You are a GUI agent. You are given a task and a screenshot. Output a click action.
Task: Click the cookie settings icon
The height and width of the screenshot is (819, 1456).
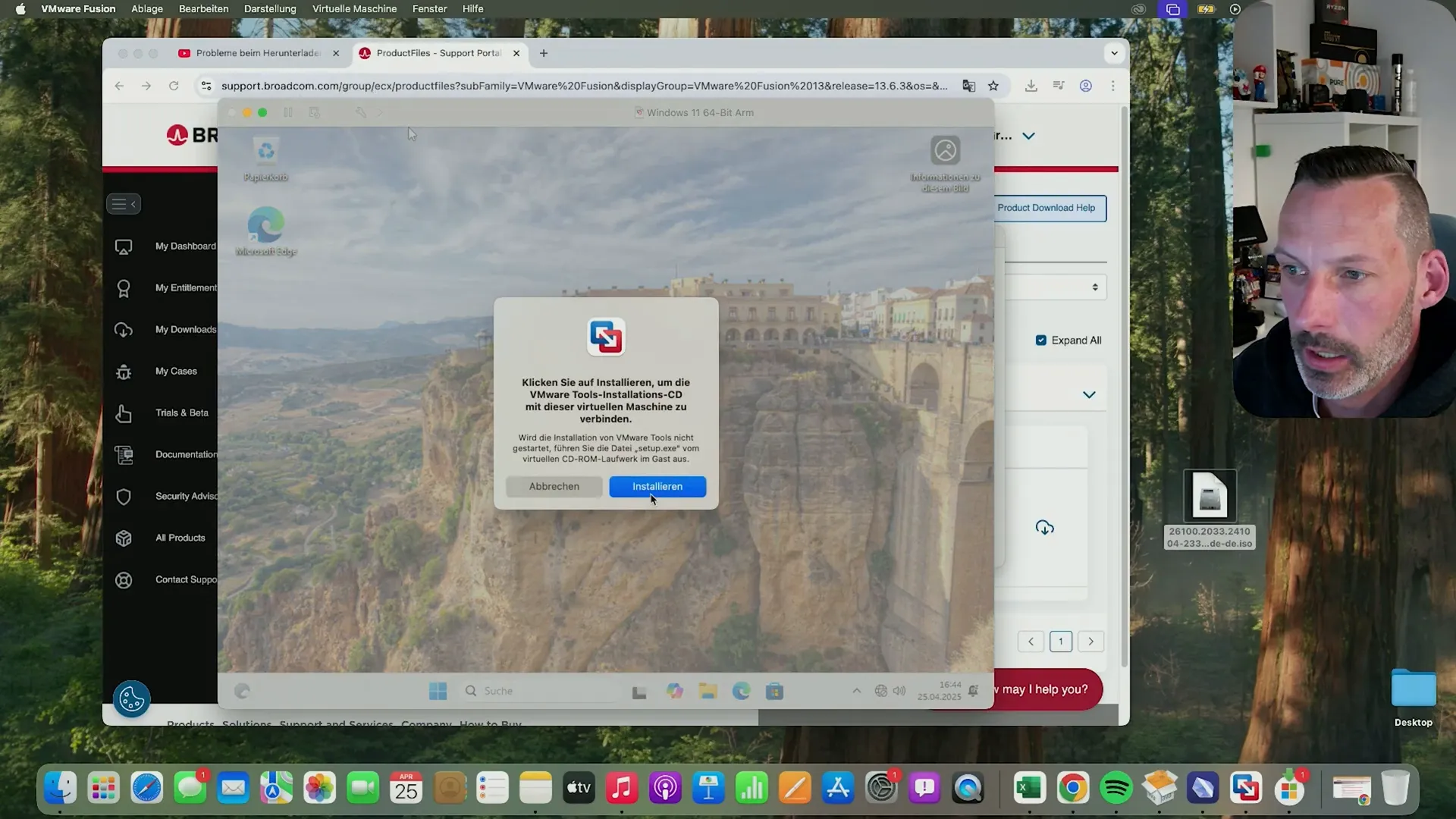point(132,698)
